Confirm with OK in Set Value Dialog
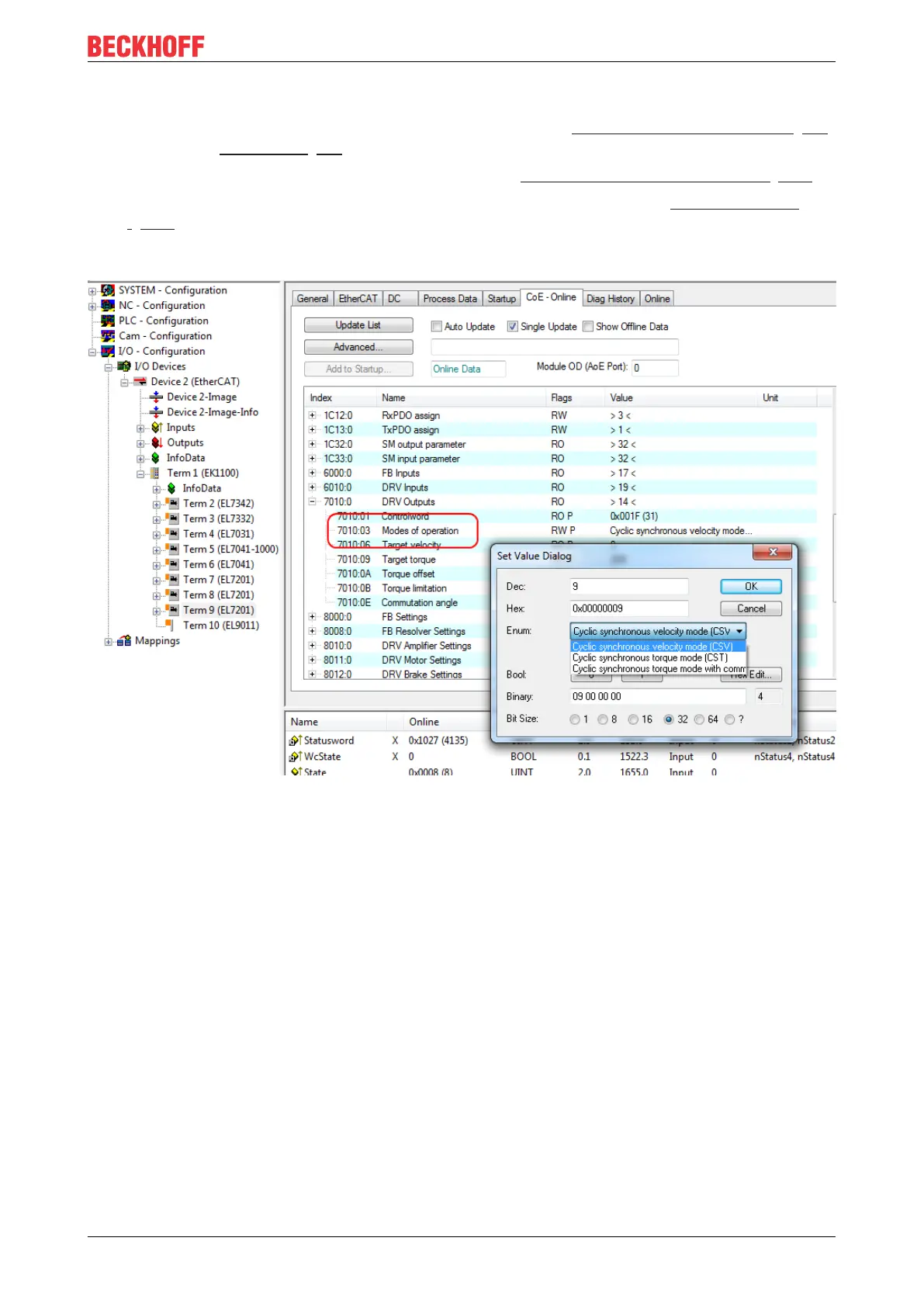 pyautogui.click(x=751, y=587)
